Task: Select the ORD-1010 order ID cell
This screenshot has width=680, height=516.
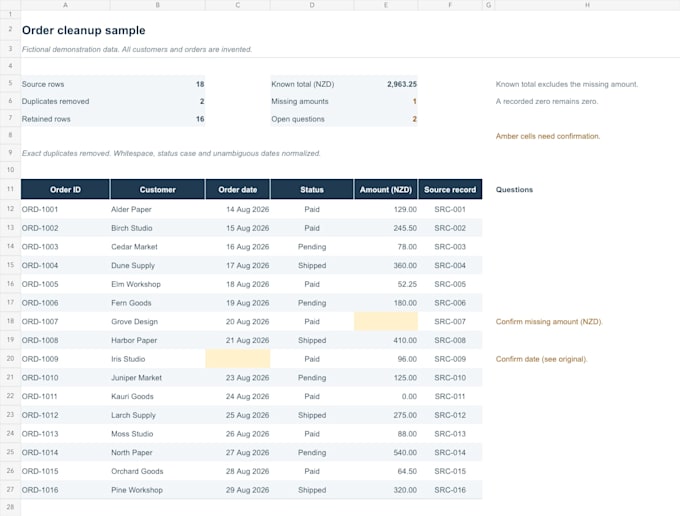Action: (65, 377)
